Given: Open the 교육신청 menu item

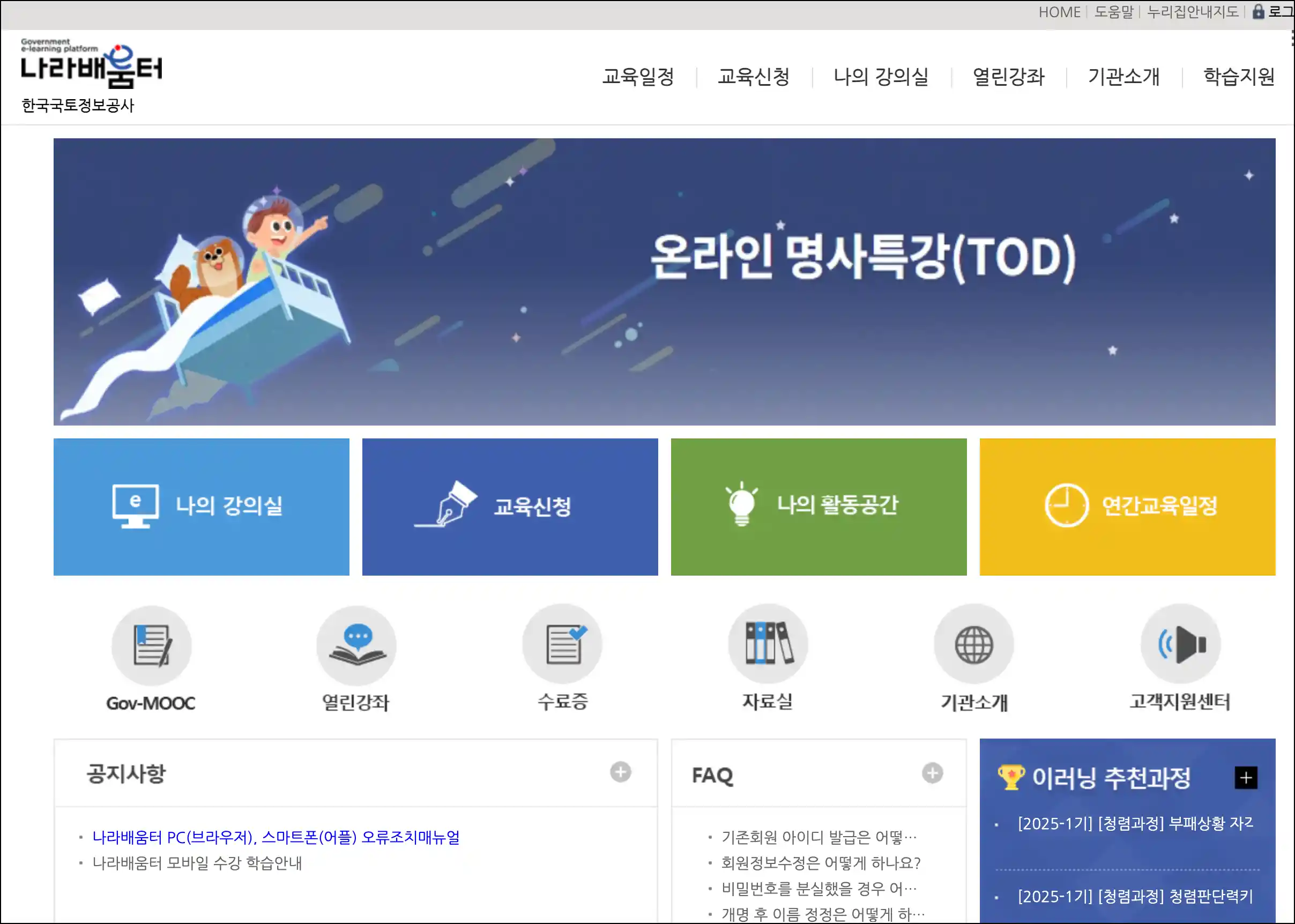Looking at the screenshot, I should point(755,78).
